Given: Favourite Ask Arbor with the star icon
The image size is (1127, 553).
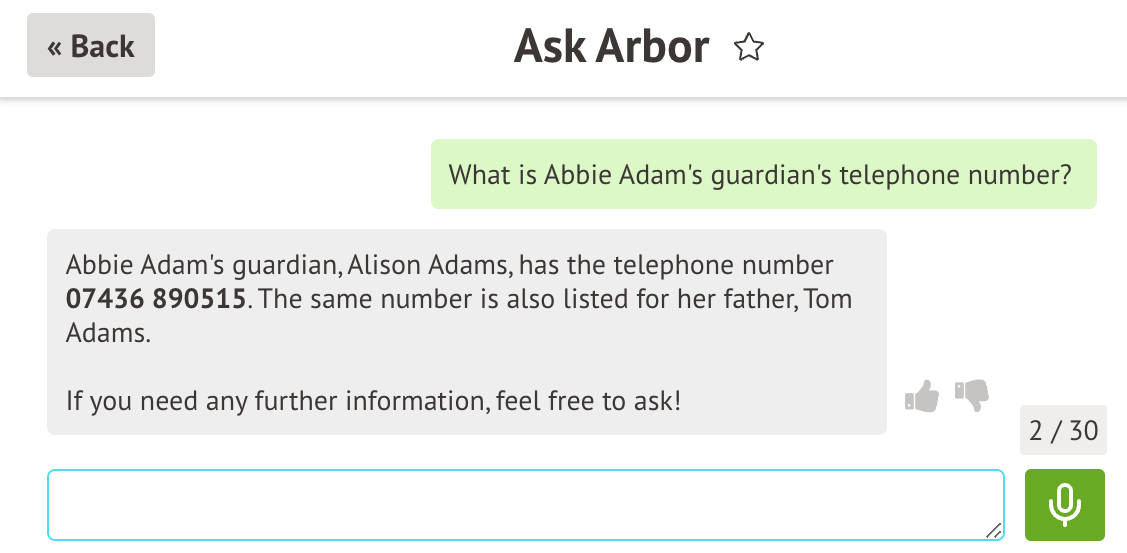Looking at the screenshot, I should pos(748,47).
